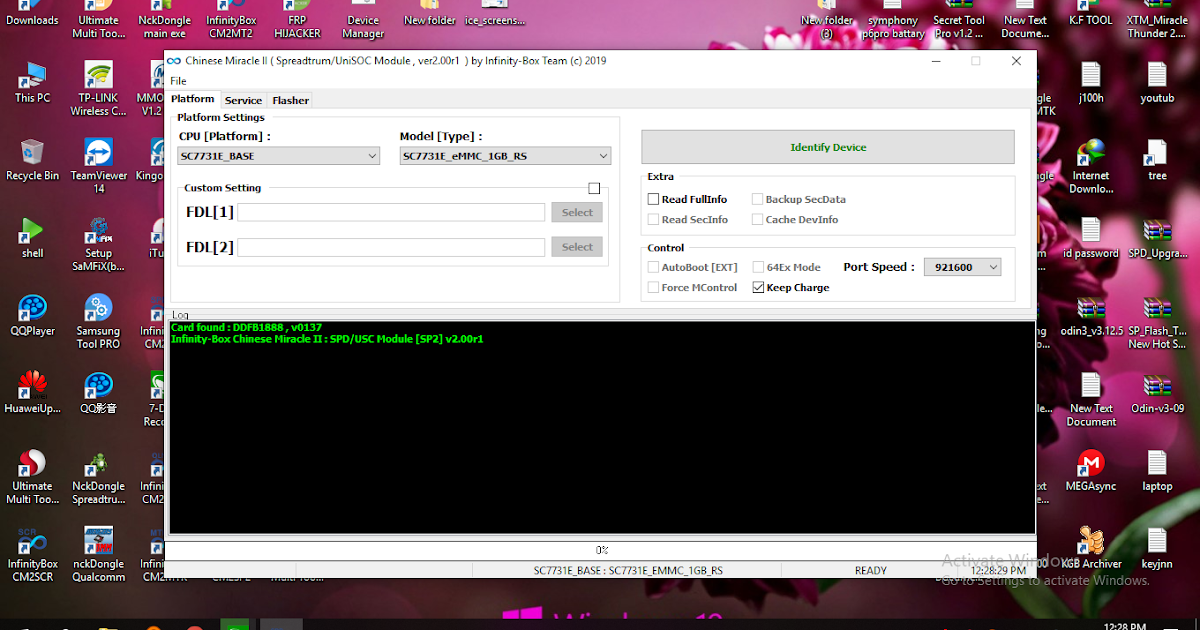Image resolution: width=1200 pixels, height=630 pixels.
Task: Open the Downloads folder on desktop
Action: [32, 14]
